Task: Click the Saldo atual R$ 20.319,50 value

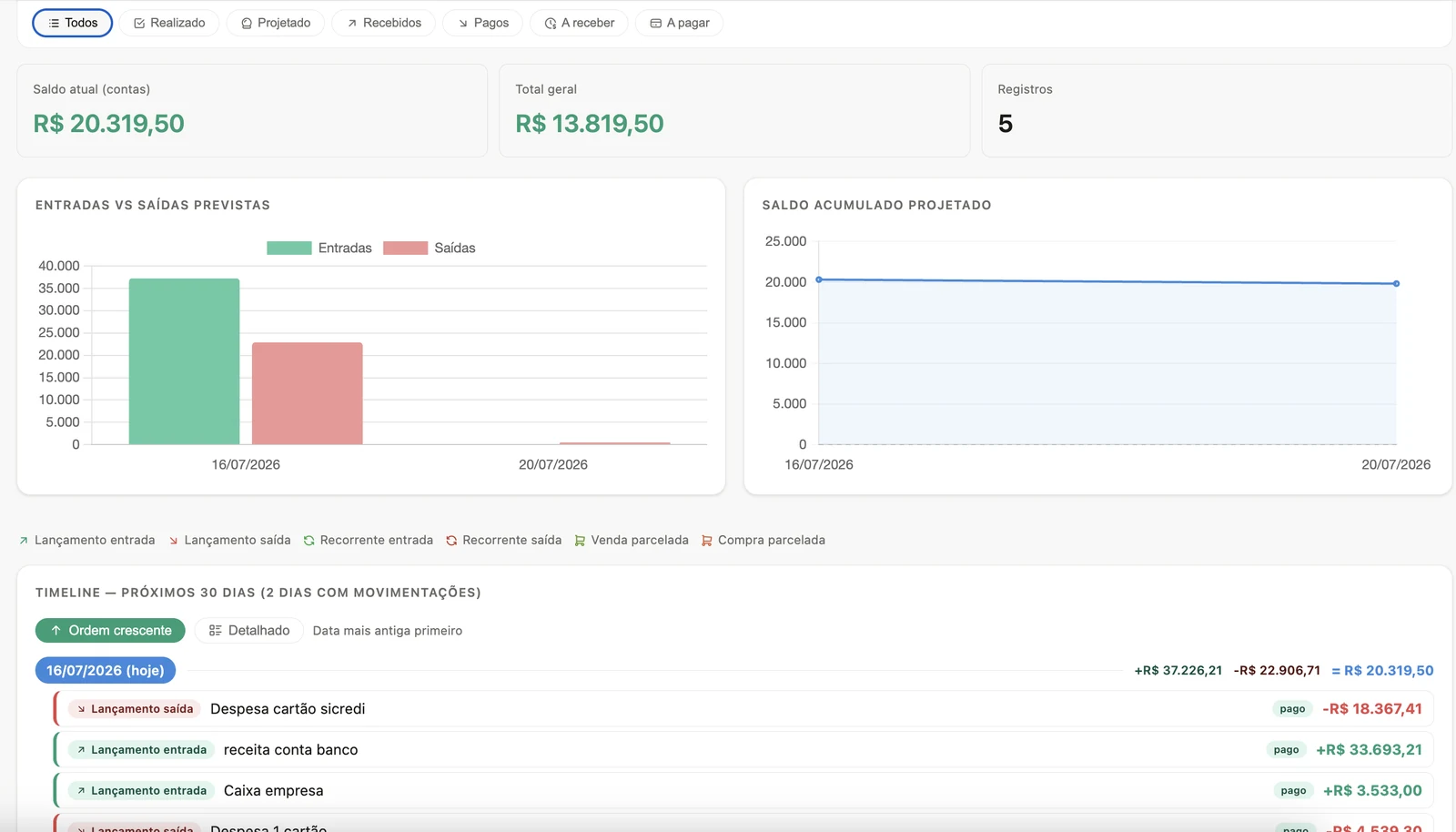Action: (109, 124)
